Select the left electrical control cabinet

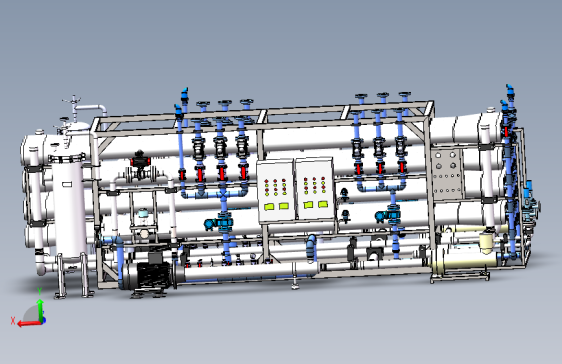(x=276, y=191)
